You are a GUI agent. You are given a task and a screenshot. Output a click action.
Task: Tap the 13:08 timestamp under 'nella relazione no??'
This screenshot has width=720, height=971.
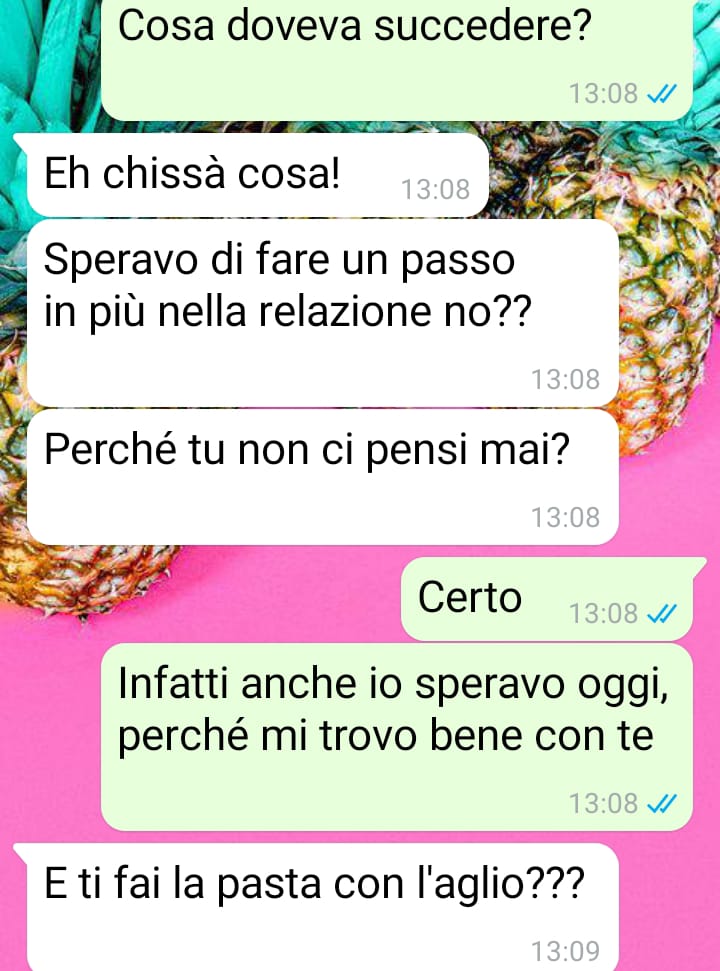(566, 379)
